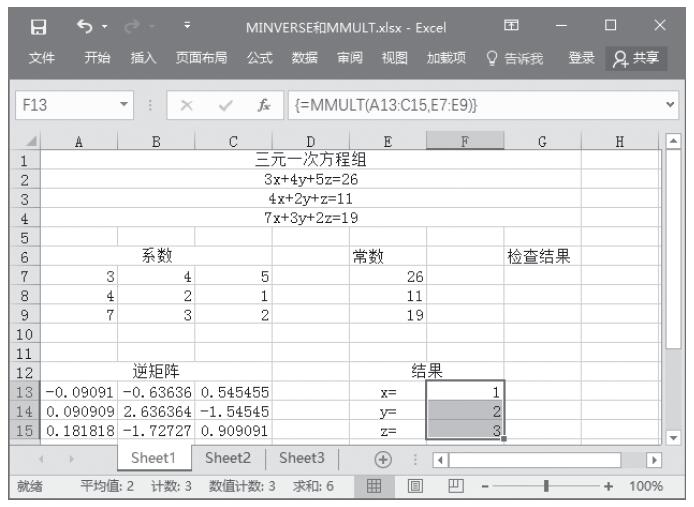694x507 pixels.
Task: Switch to the Sheet2 worksheet tab
Action: coord(229,458)
